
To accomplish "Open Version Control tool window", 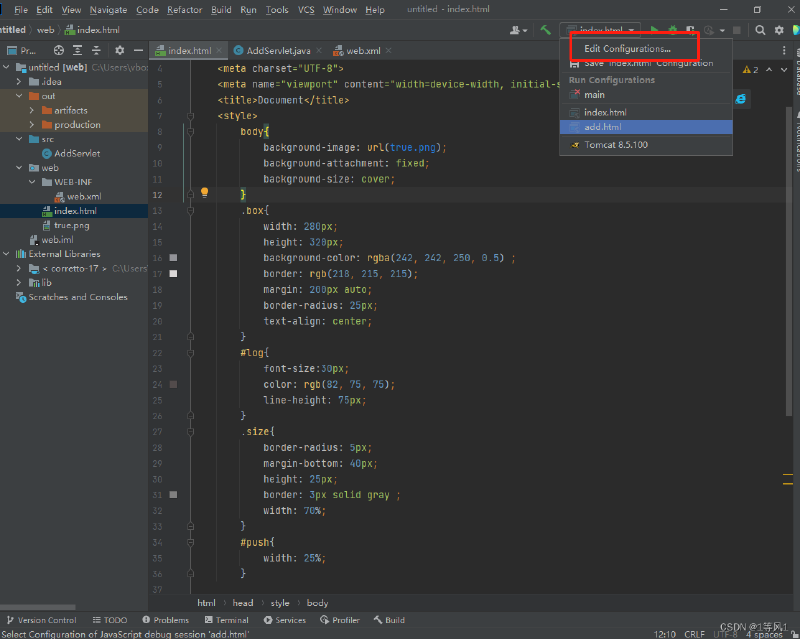I will coord(41,620).
